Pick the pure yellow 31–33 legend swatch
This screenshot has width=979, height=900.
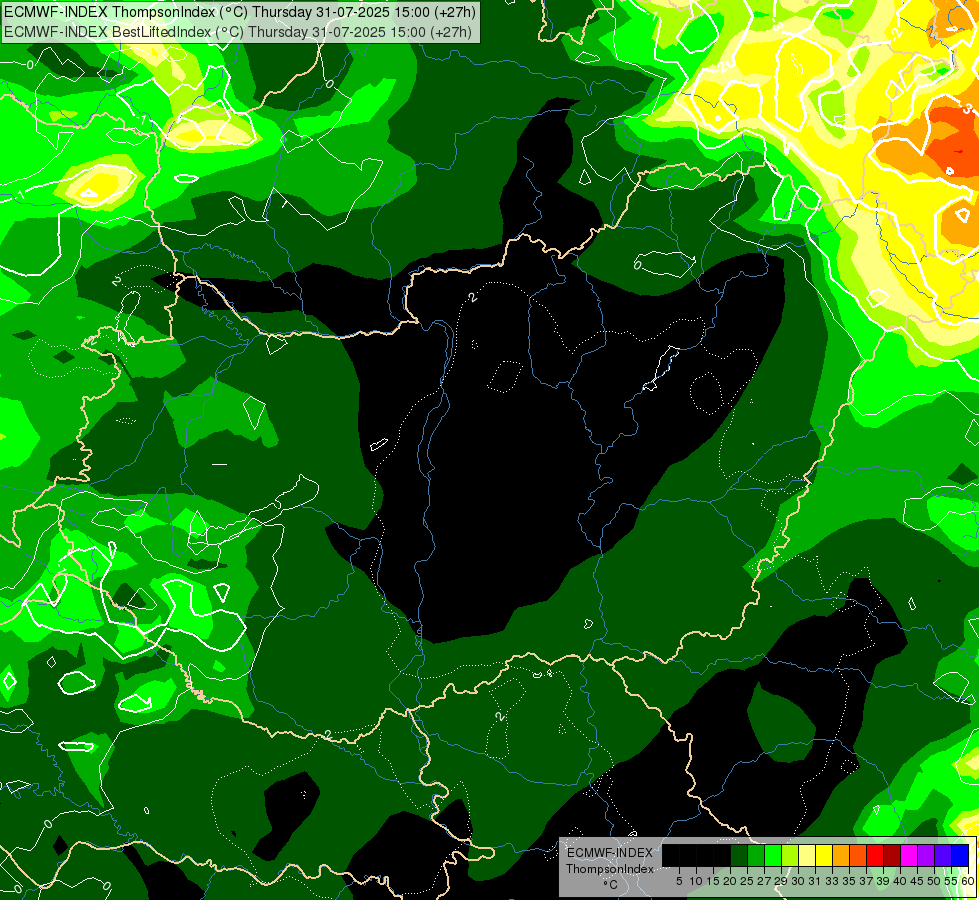pos(824,855)
